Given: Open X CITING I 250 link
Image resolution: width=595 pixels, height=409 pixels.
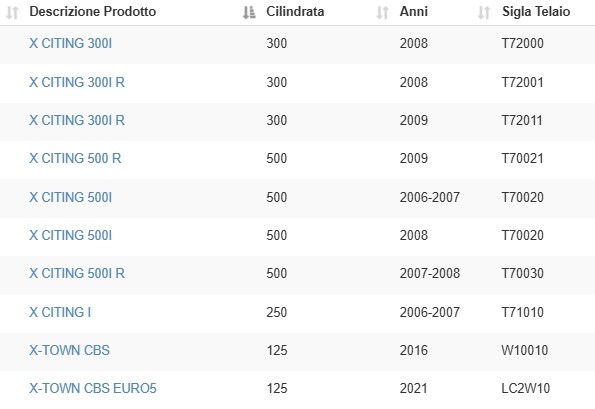Looking at the screenshot, I should (x=60, y=312).
